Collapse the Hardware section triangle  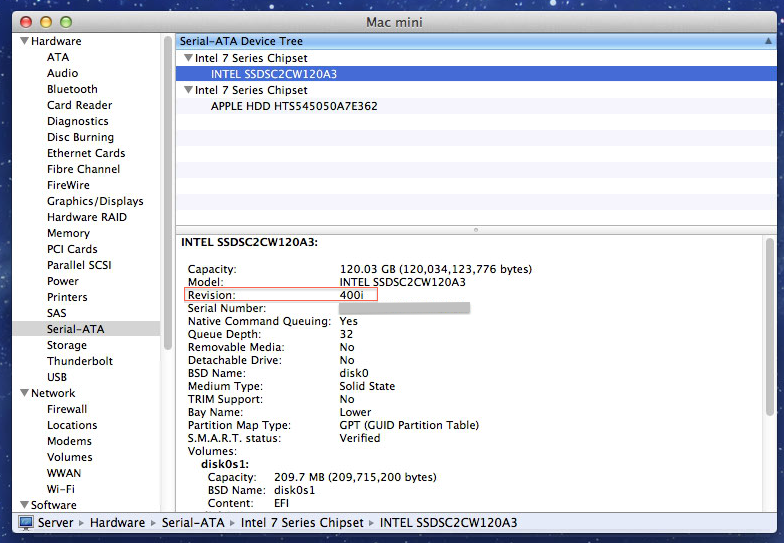[24, 41]
